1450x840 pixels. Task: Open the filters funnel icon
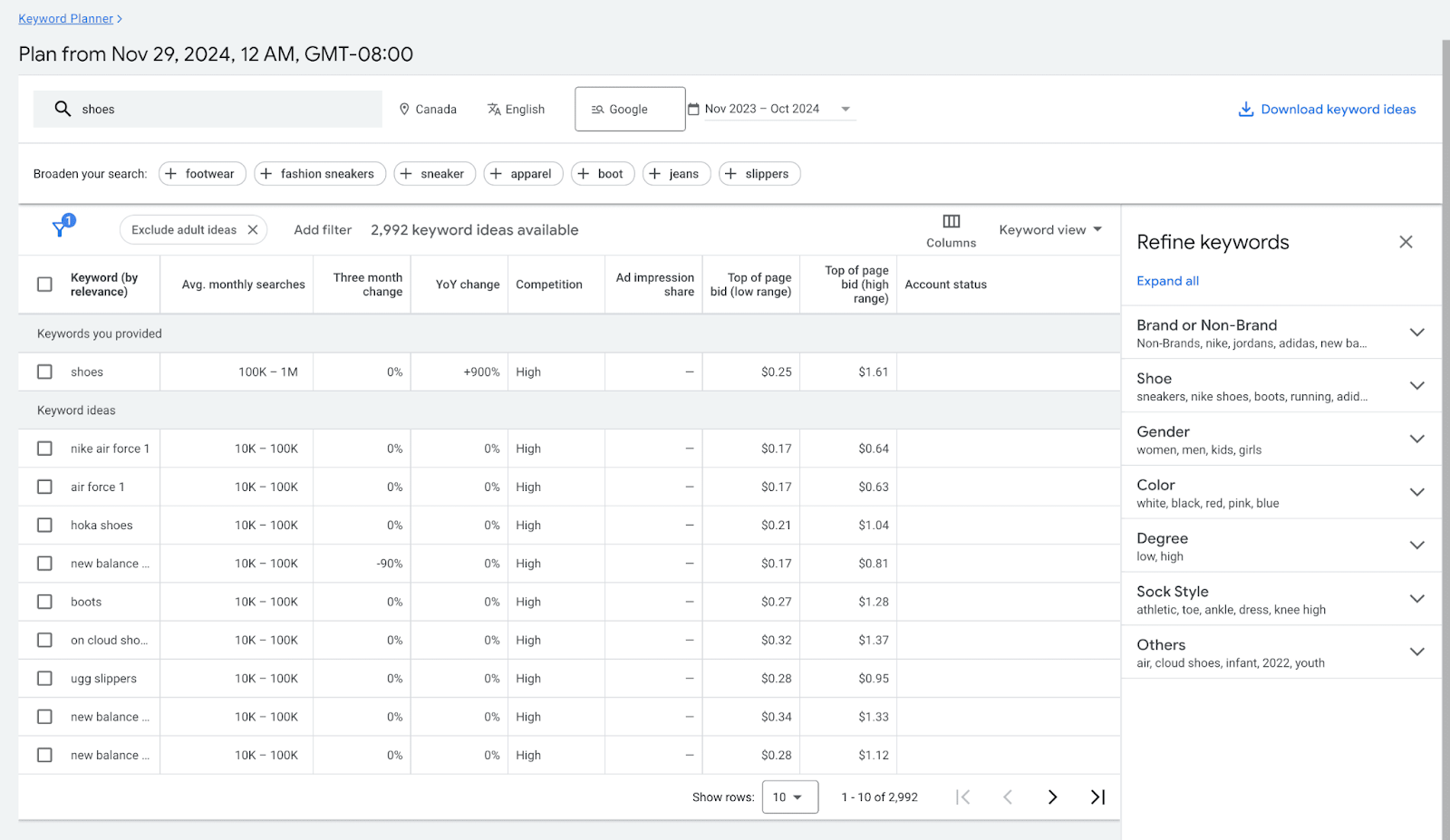(x=61, y=229)
